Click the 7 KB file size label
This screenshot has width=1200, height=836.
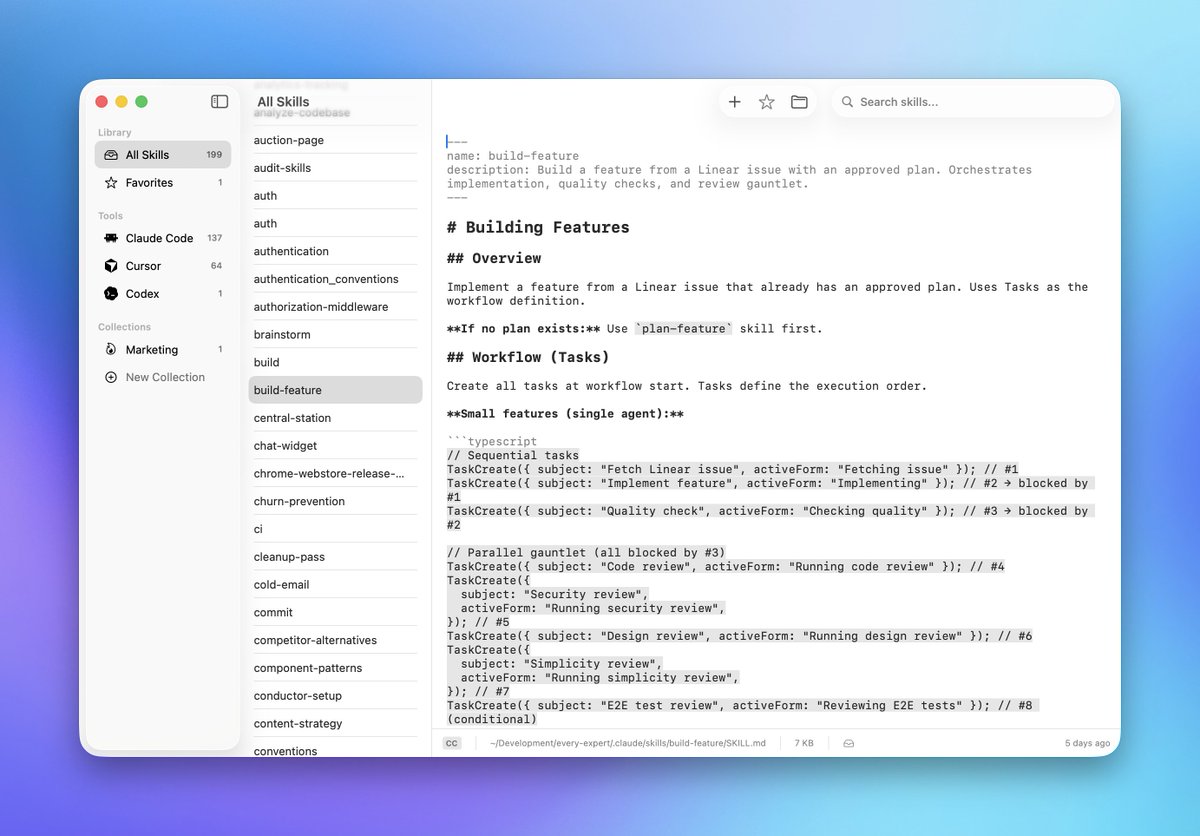coord(804,743)
